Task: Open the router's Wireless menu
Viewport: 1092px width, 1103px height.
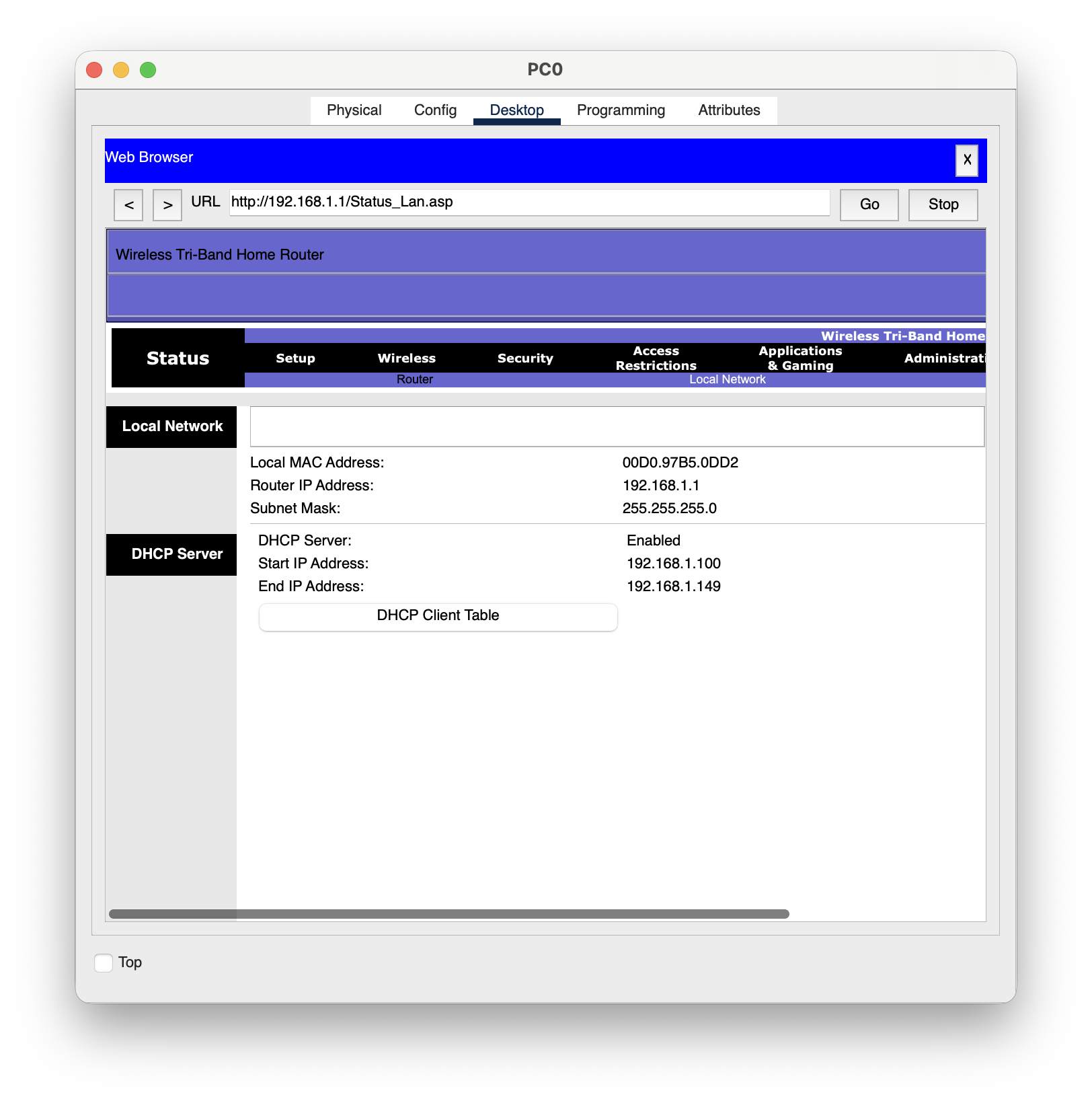Action: [x=407, y=358]
